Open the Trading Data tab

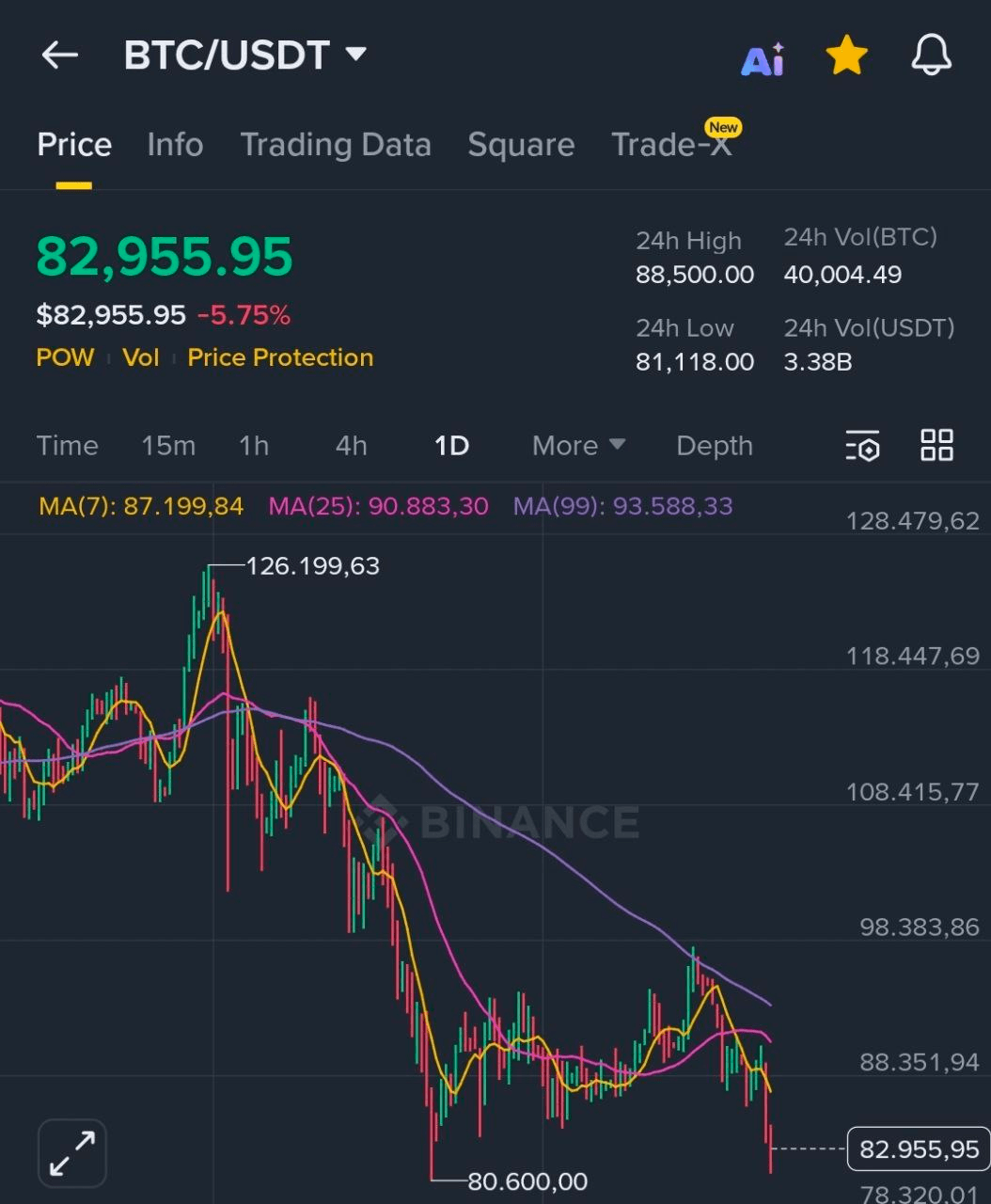click(336, 145)
